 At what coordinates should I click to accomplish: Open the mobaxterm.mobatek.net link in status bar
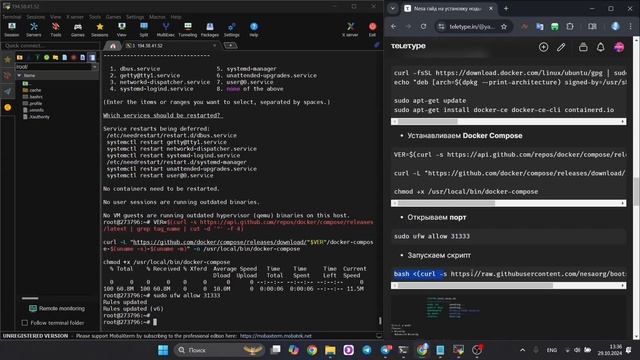(276, 336)
